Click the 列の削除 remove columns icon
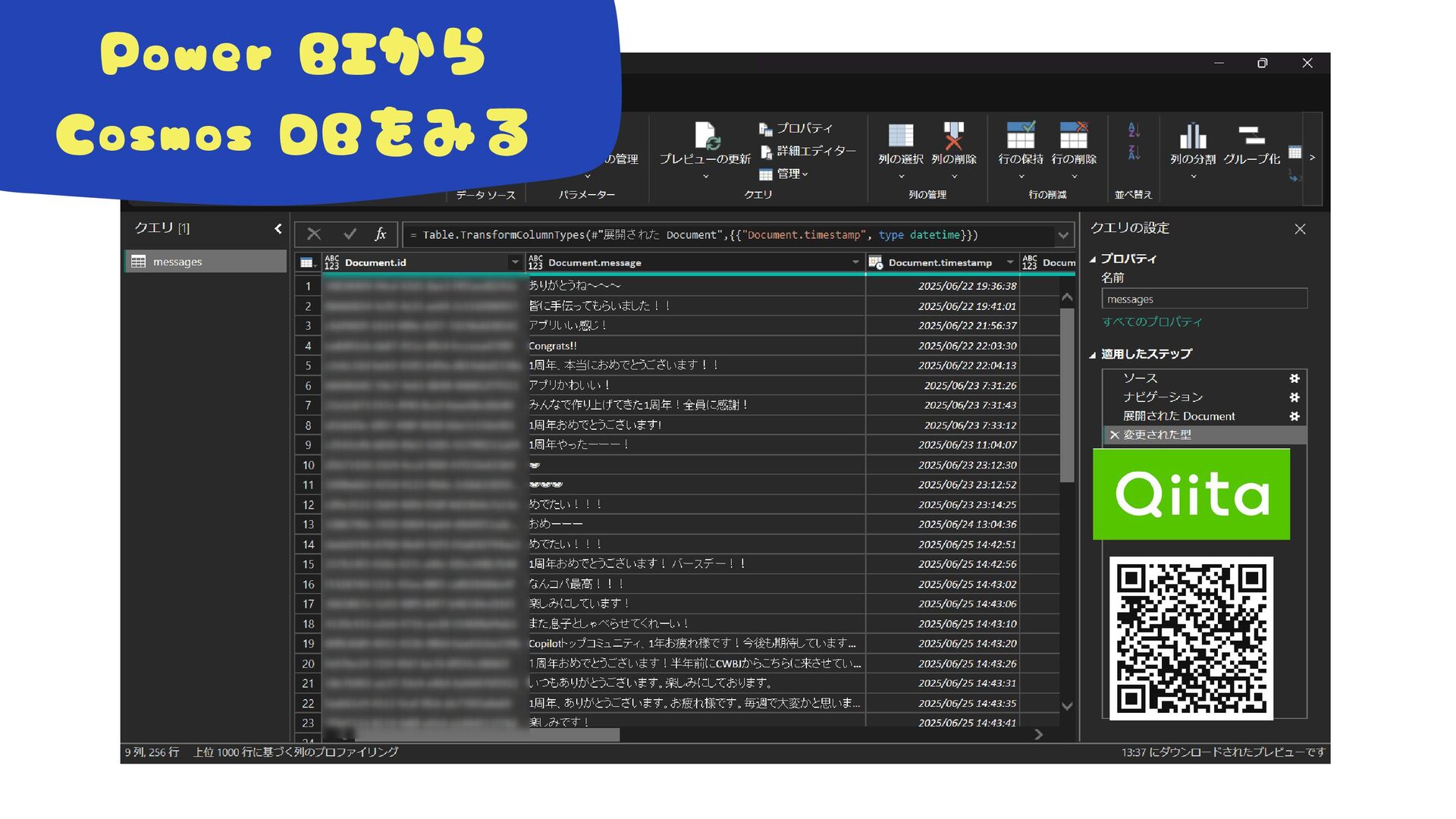The width and height of the screenshot is (1456, 819). 953,136
